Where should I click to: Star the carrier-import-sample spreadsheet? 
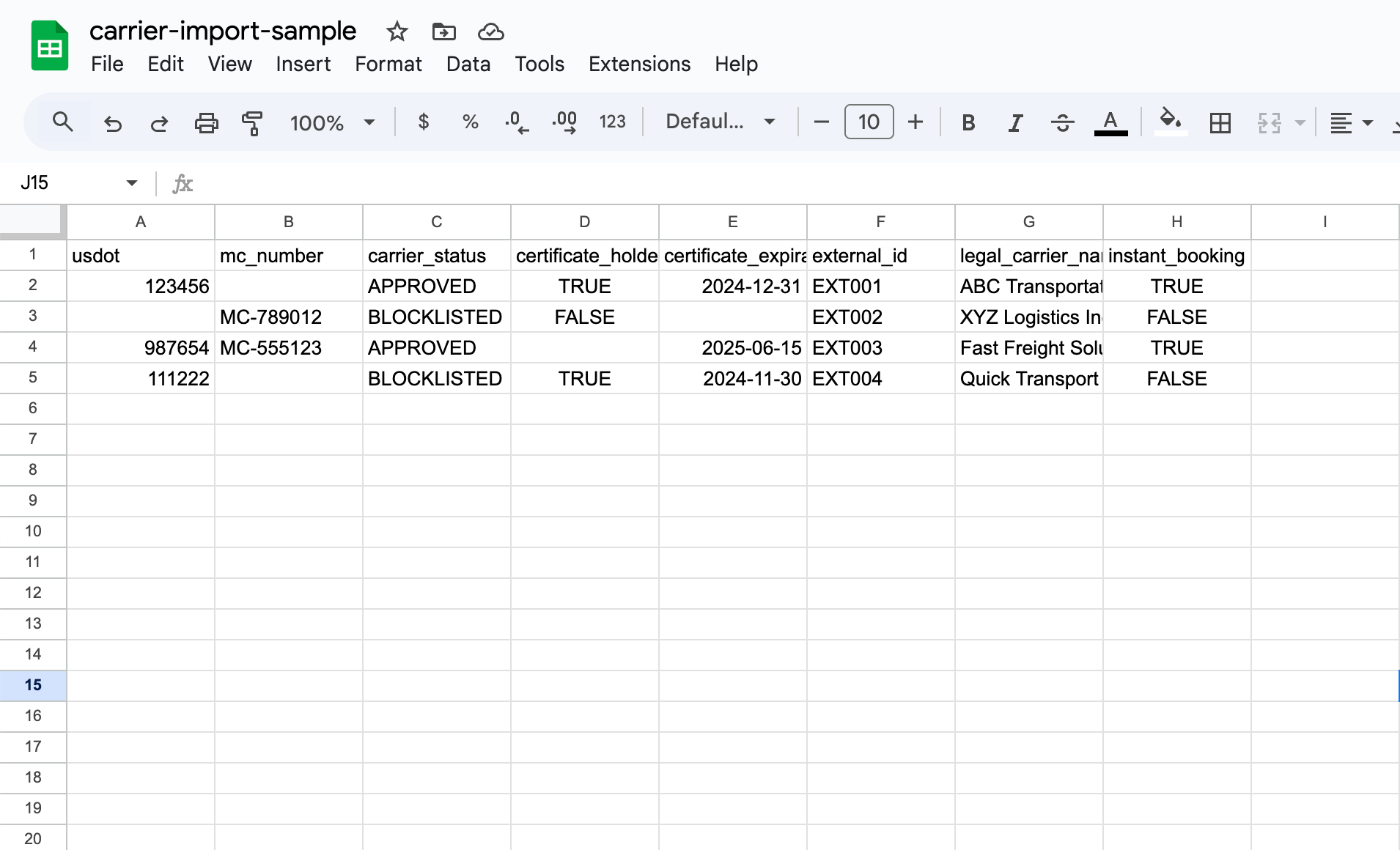tap(397, 32)
